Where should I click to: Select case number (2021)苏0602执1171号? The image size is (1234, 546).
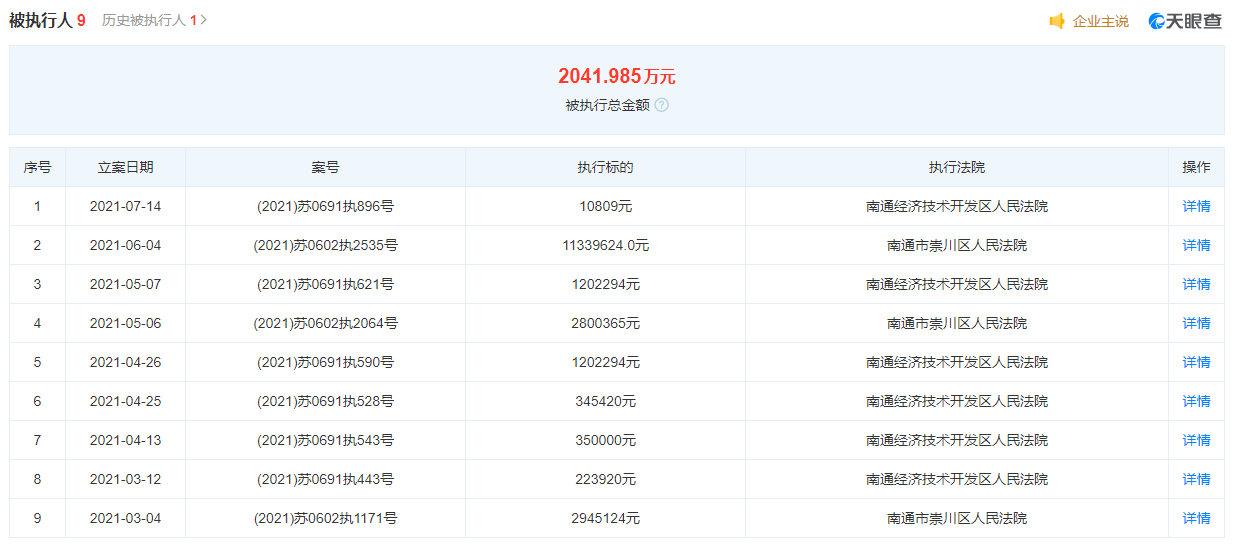(x=325, y=518)
